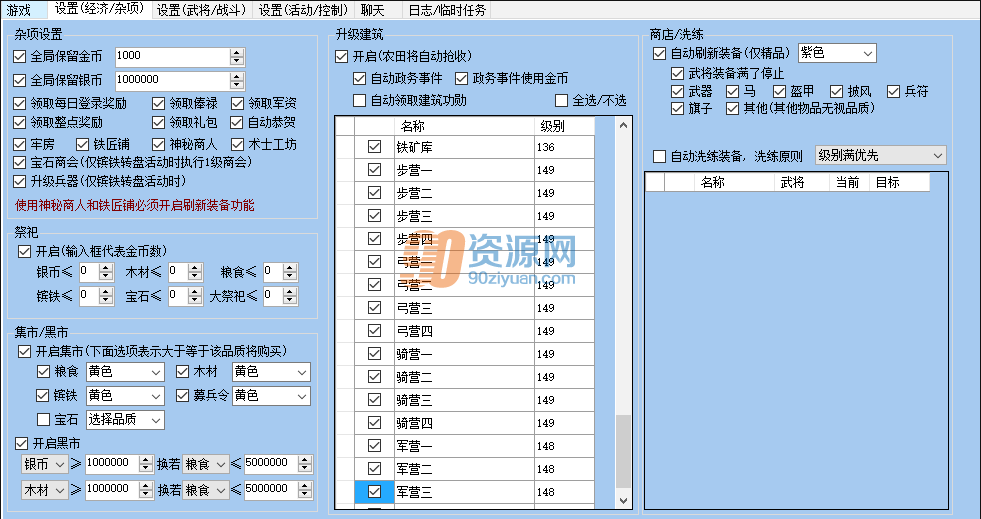Viewport: 981px width, 519px height.
Task: Uncheck 领取每日登录奖励
Action: coord(19,104)
